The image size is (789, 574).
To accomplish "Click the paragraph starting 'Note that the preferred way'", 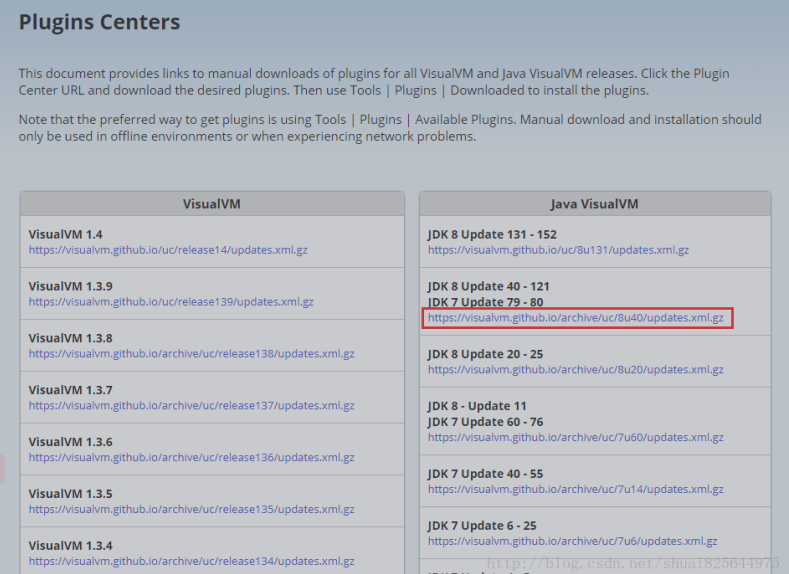I will pos(390,128).
